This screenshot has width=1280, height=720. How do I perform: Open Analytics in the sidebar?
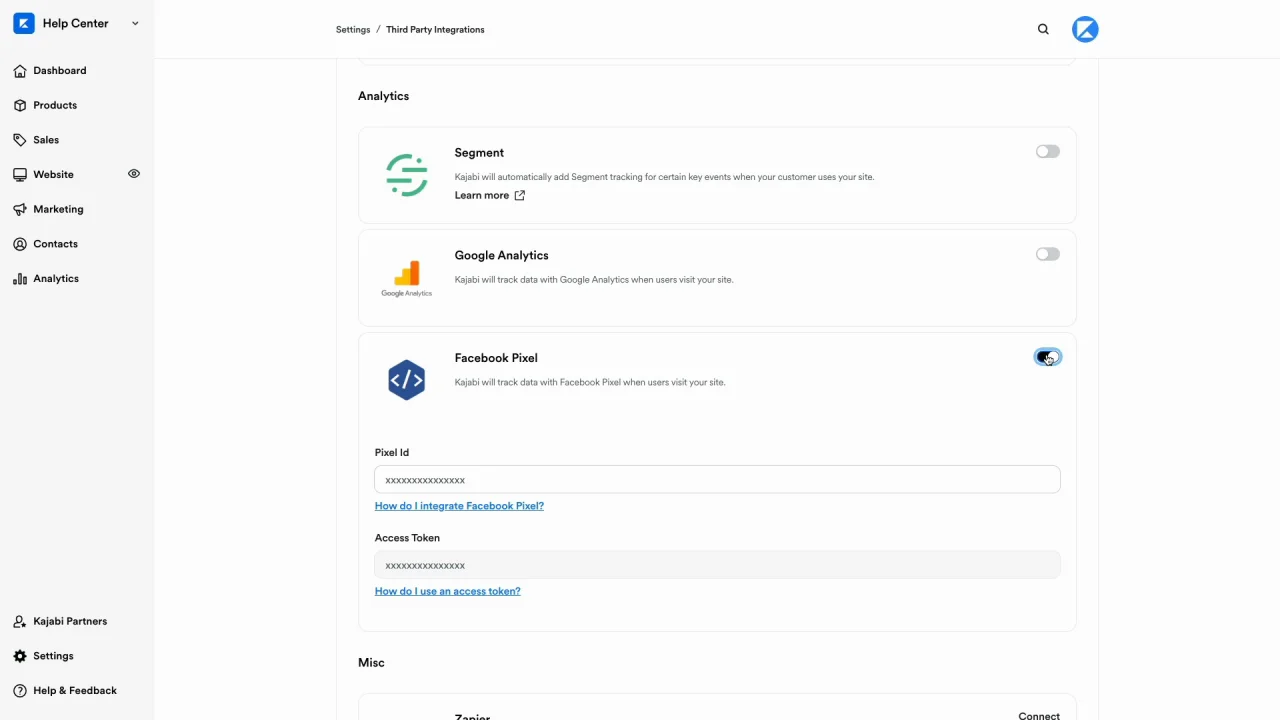[56, 279]
